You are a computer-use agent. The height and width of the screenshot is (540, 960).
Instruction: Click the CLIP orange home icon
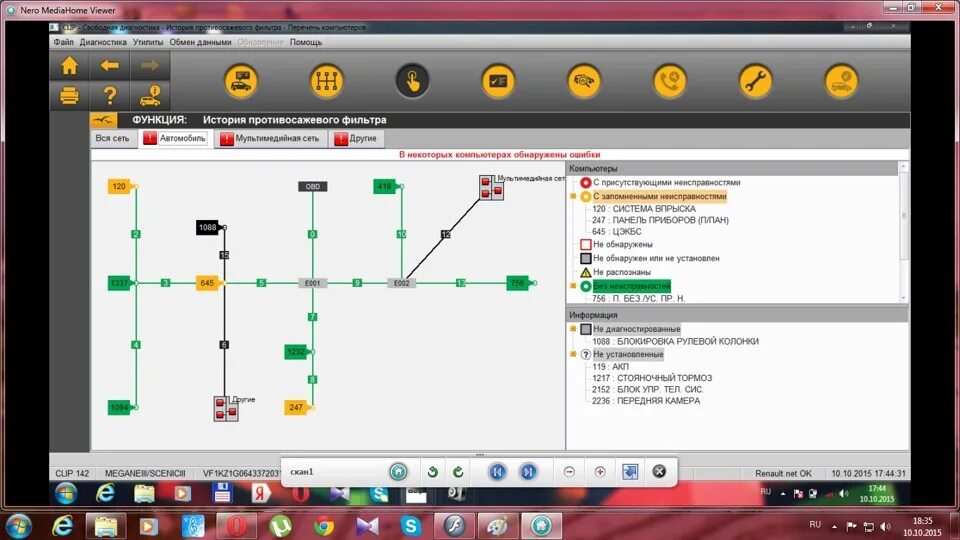click(69, 66)
